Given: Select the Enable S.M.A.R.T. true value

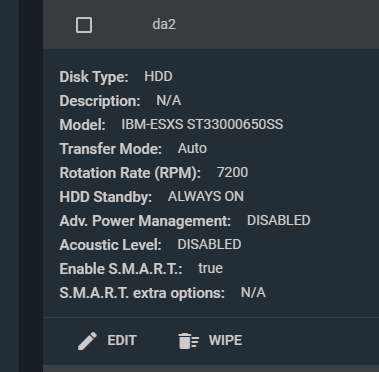Looking at the screenshot, I should pos(210,269).
